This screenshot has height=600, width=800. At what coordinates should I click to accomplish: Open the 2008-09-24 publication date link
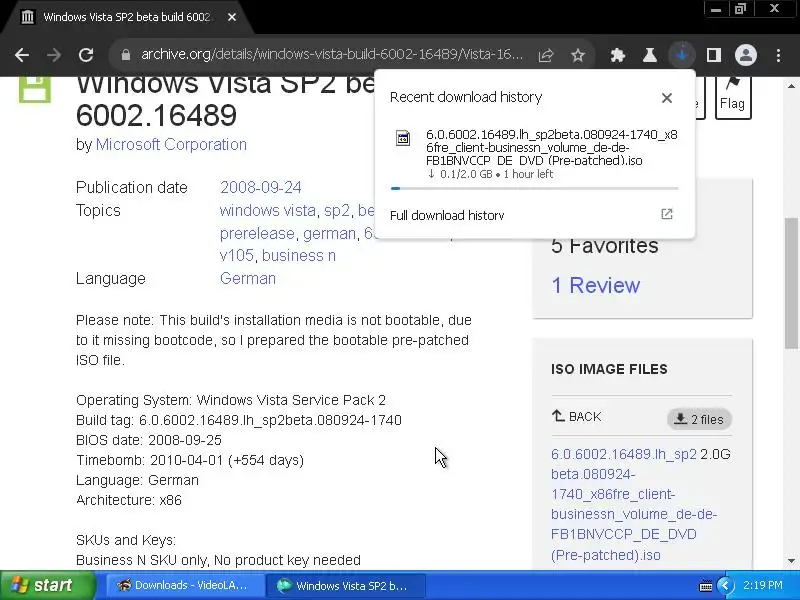[x=261, y=187]
